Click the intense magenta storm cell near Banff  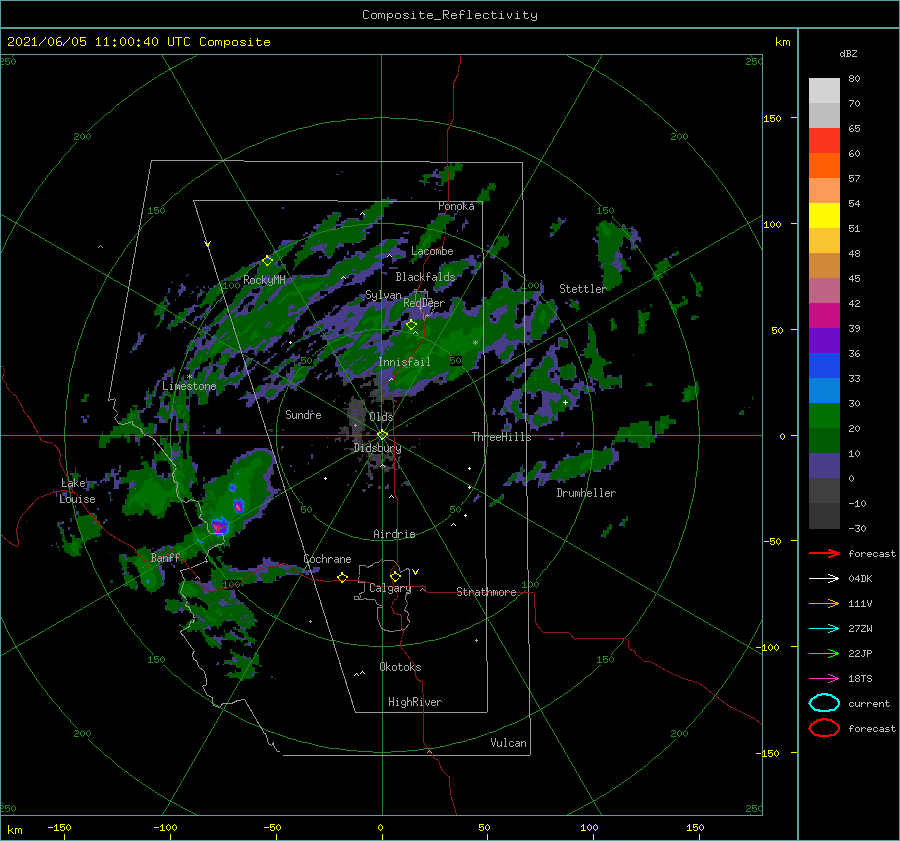[x=219, y=525]
